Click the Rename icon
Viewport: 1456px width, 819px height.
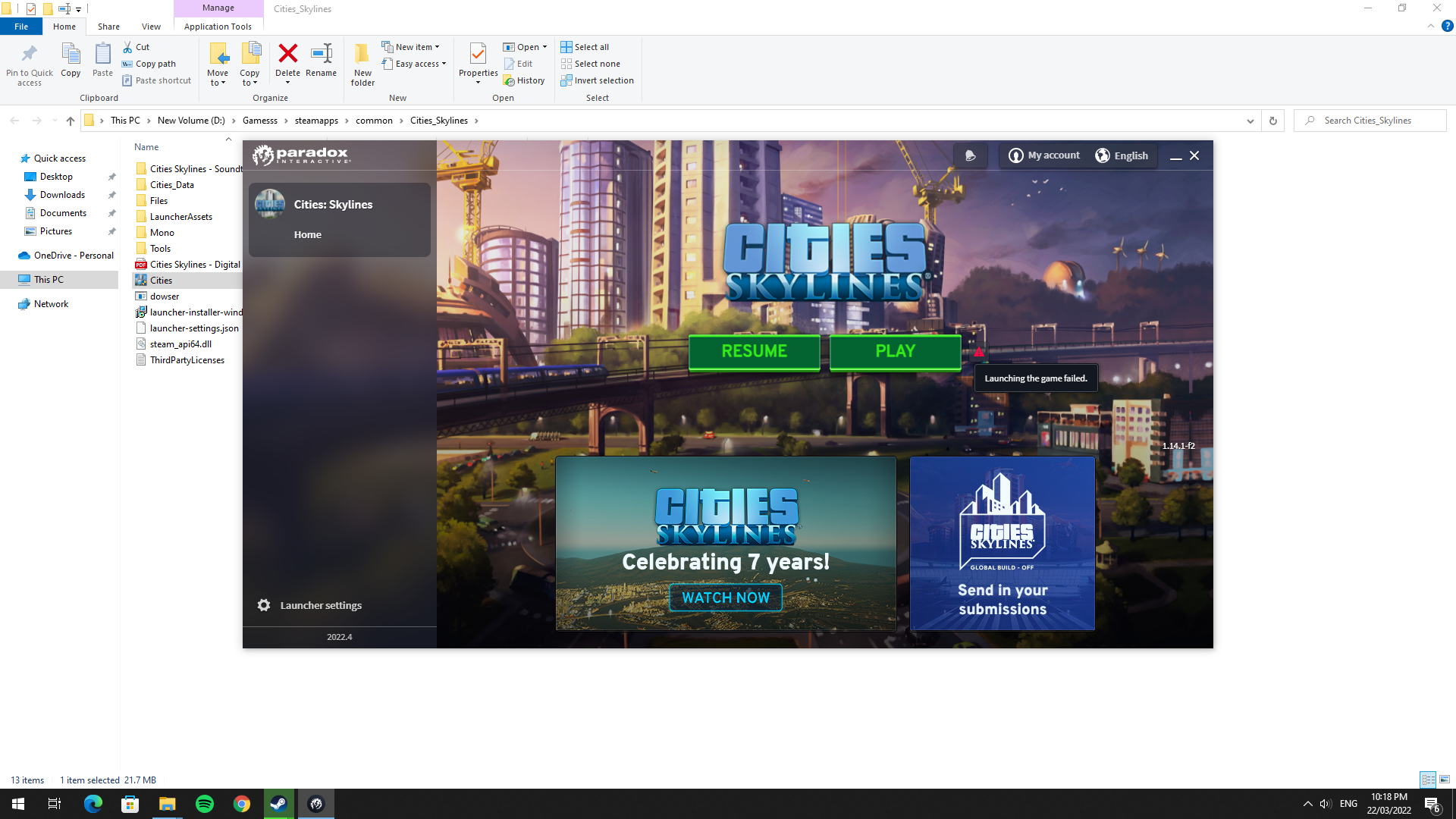click(x=322, y=53)
